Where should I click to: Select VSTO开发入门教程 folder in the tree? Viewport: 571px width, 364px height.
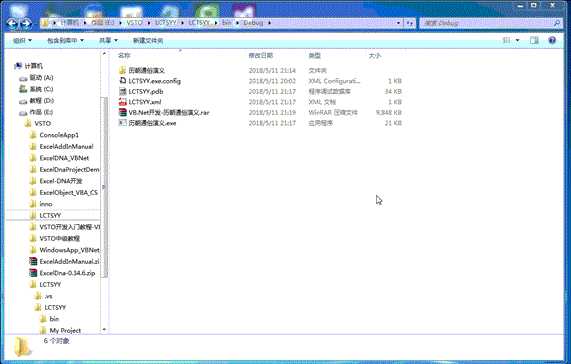(70, 227)
